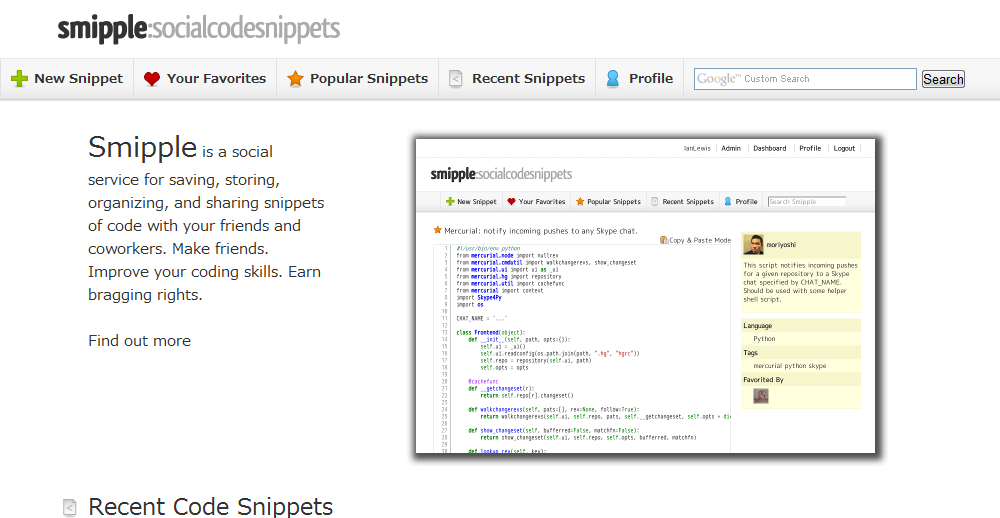Click the orange star Popular Snippets icon
1000x518 pixels.
click(x=295, y=78)
